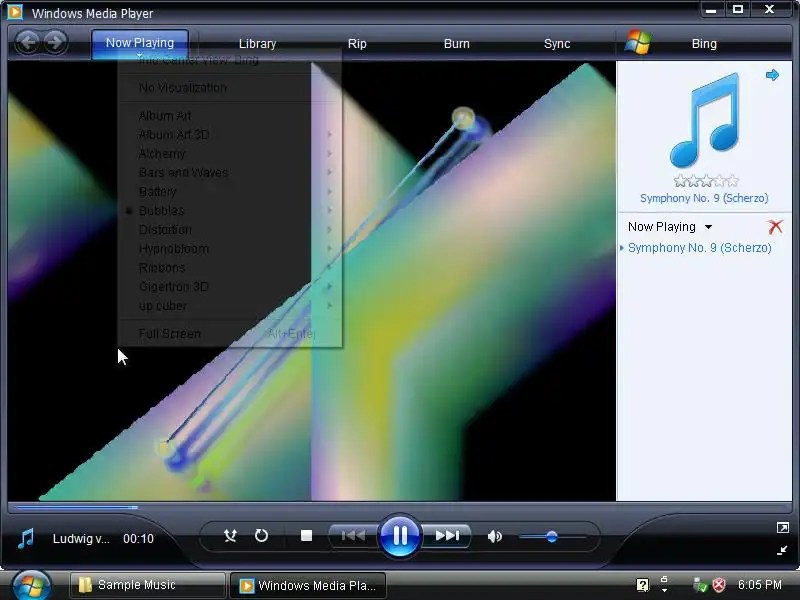Stop playback

coord(306,536)
